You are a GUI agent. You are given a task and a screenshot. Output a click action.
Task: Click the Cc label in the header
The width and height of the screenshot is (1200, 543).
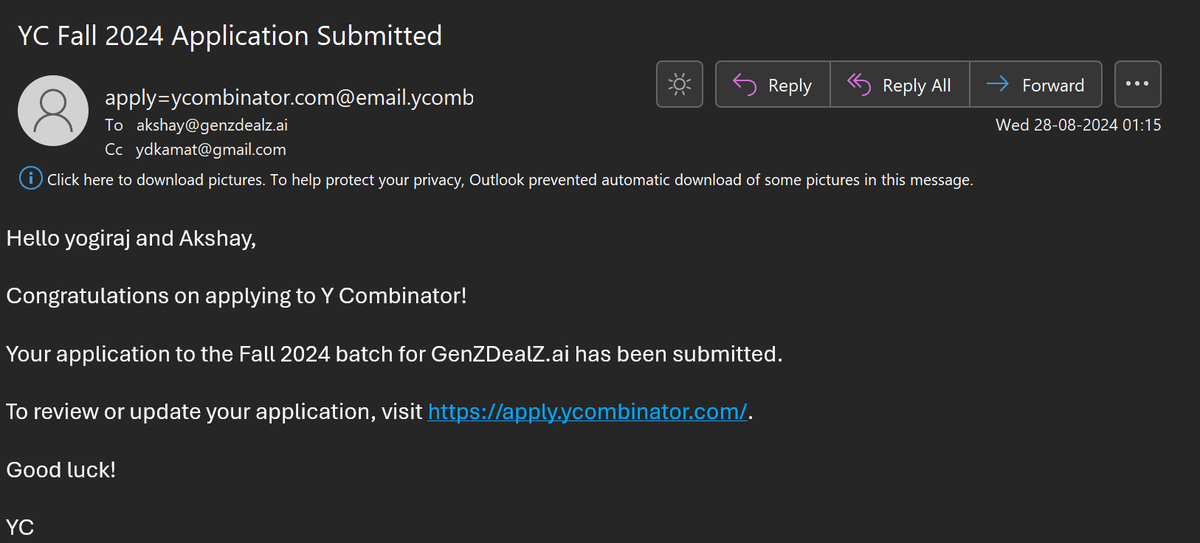pos(114,150)
